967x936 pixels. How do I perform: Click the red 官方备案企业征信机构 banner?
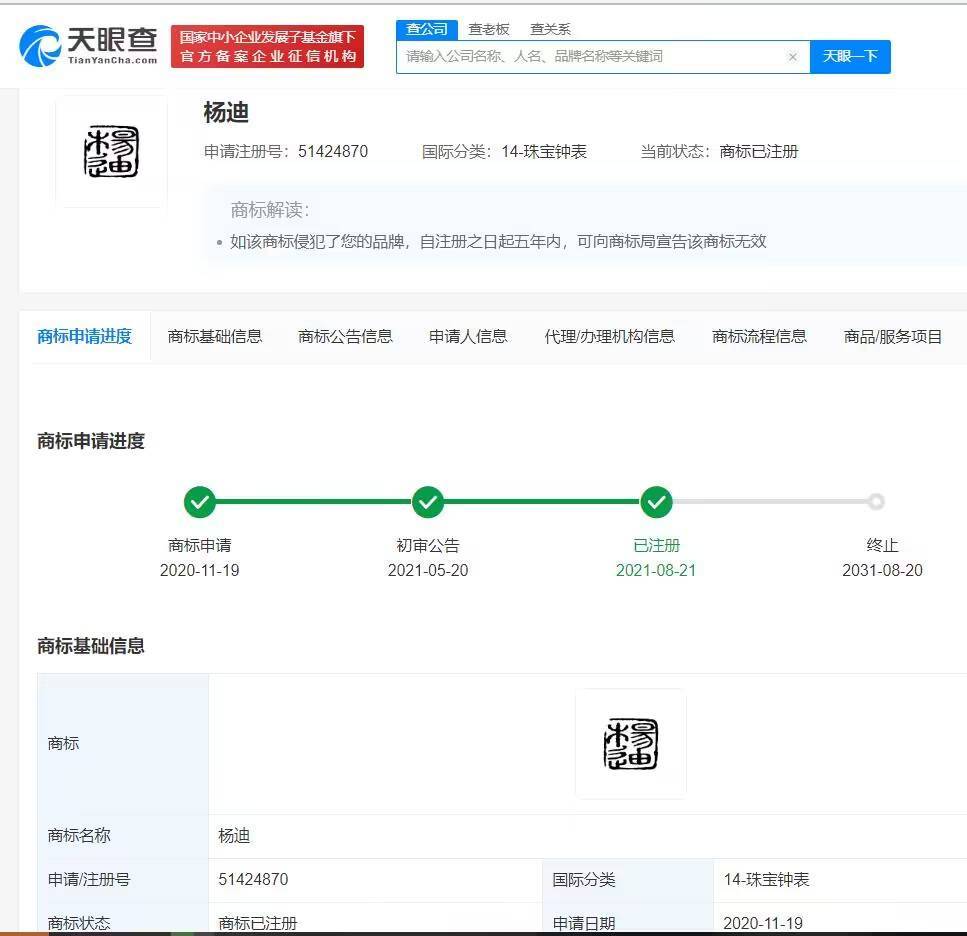point(268,47)
